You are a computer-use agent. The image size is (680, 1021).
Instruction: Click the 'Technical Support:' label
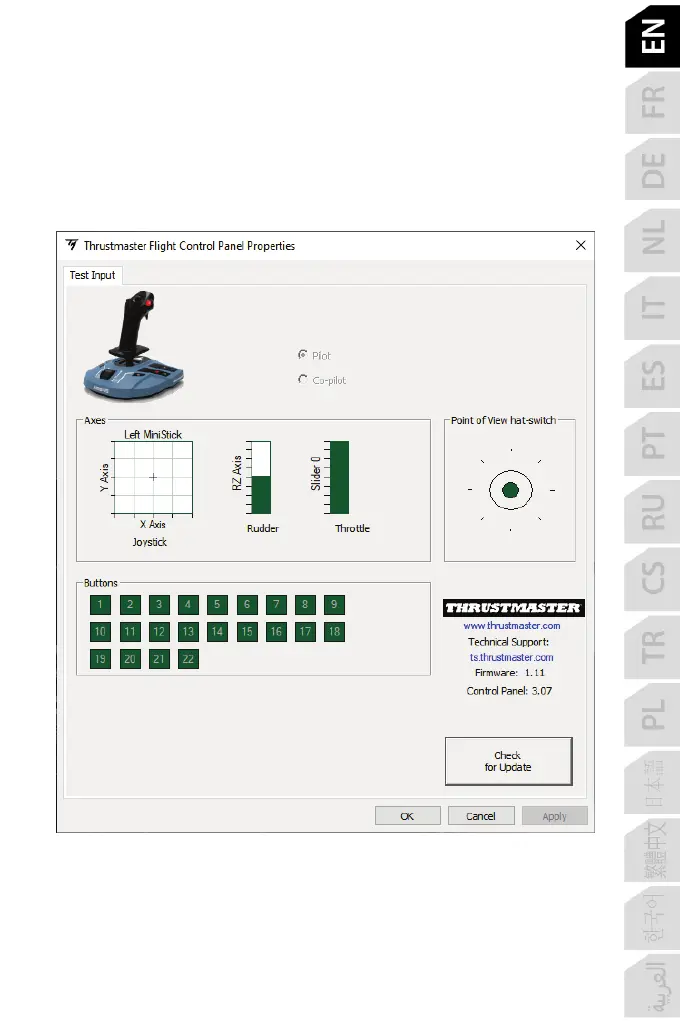509,642
